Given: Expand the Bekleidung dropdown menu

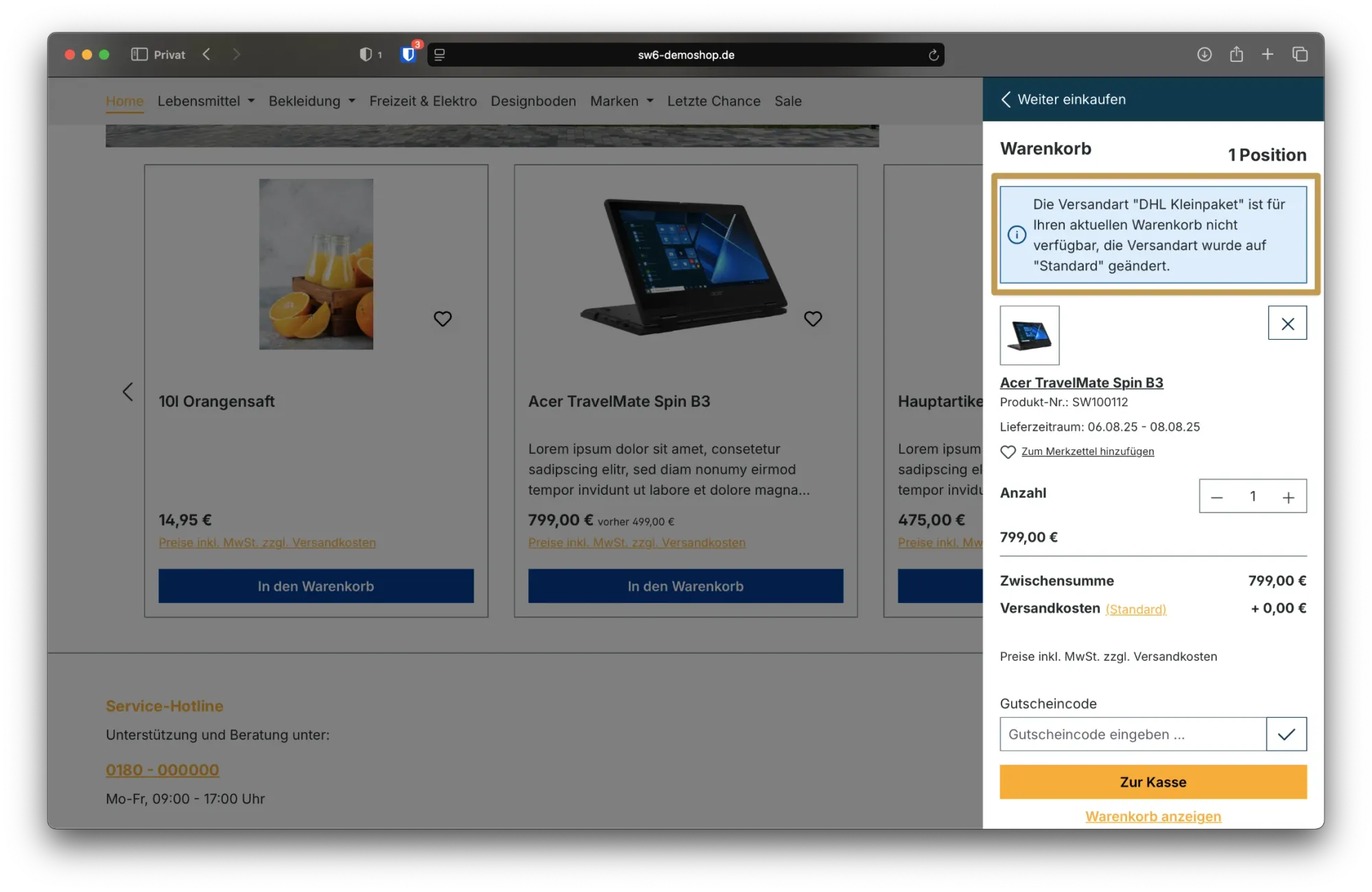Looking at the screenshot, I should [311, 101].
